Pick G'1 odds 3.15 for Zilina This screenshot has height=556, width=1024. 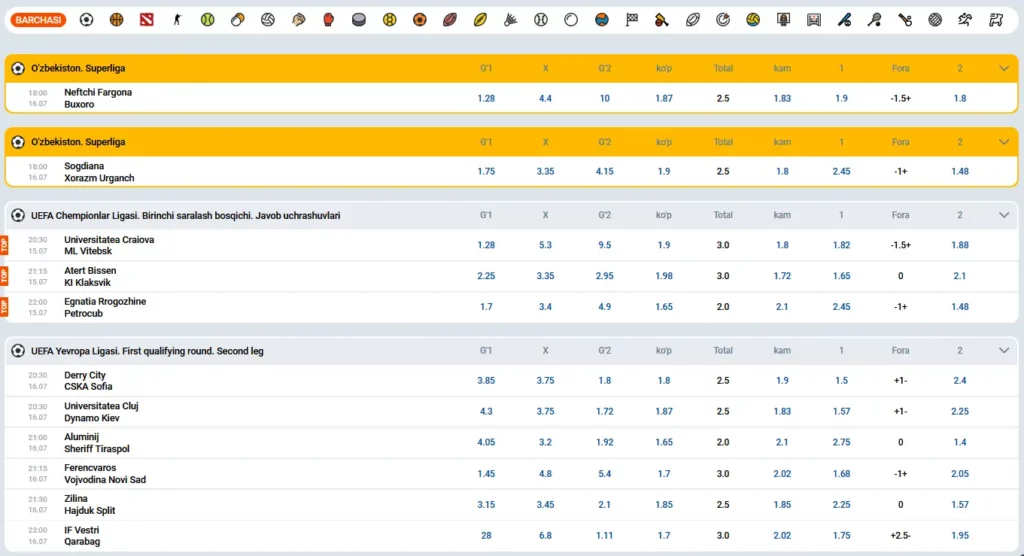click(486, 504)
